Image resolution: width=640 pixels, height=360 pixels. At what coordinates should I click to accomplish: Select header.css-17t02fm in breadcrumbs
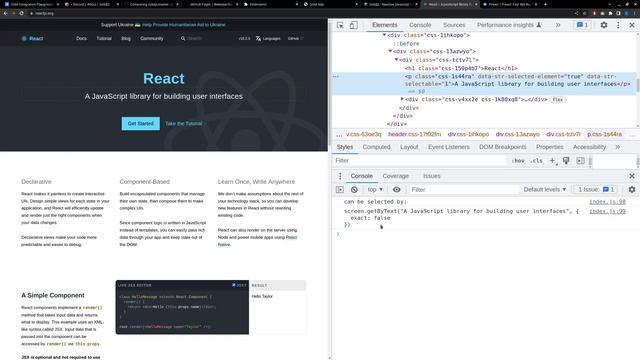414,134
